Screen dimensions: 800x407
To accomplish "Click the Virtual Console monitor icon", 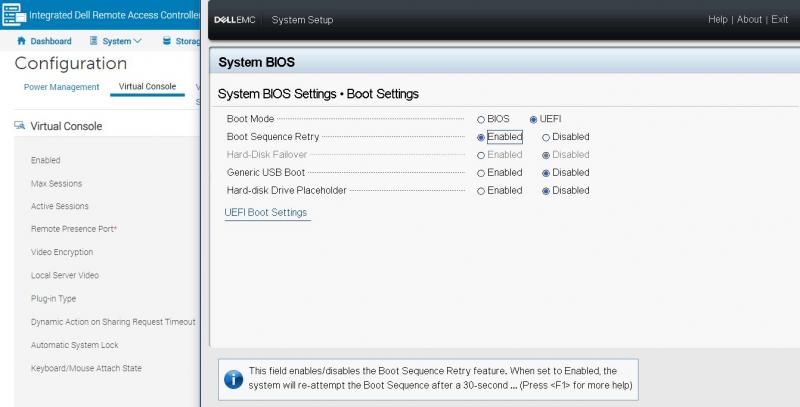I will point(20,126).
